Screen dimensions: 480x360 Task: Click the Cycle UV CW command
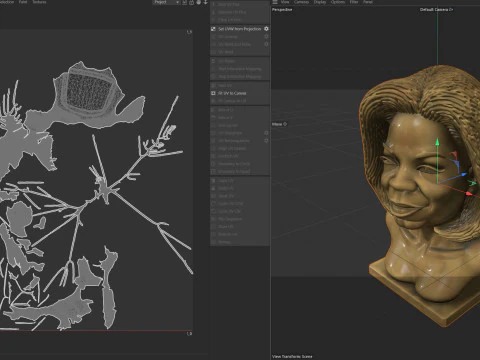pyautogui.click(x=230, y=204)
